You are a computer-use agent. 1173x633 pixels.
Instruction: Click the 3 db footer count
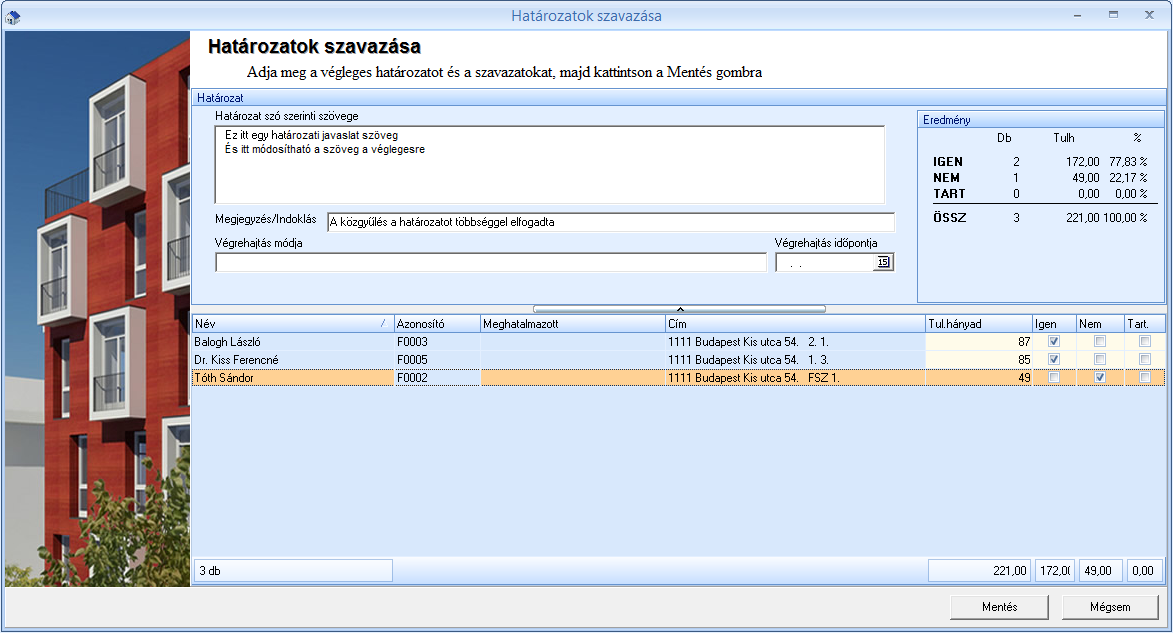click(293, 571)
